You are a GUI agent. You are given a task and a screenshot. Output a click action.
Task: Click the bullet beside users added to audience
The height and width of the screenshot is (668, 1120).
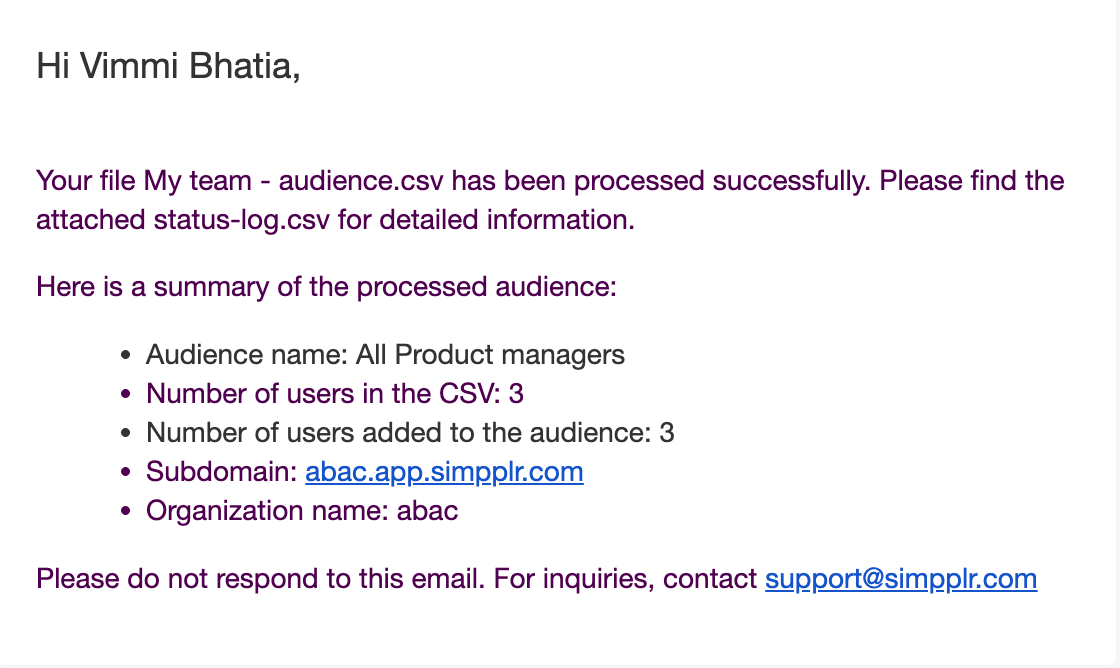[x=125, y=434]
